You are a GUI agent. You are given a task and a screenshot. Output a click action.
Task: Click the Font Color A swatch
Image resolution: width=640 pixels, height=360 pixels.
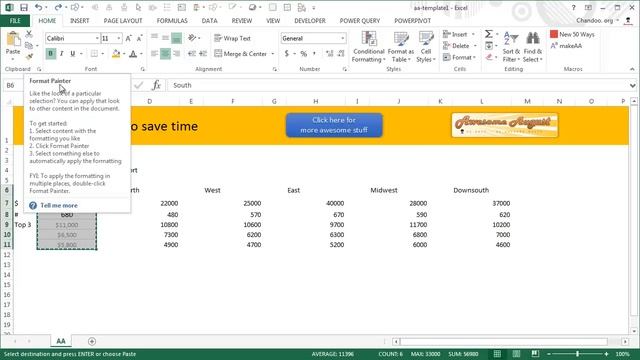[133, 53]
